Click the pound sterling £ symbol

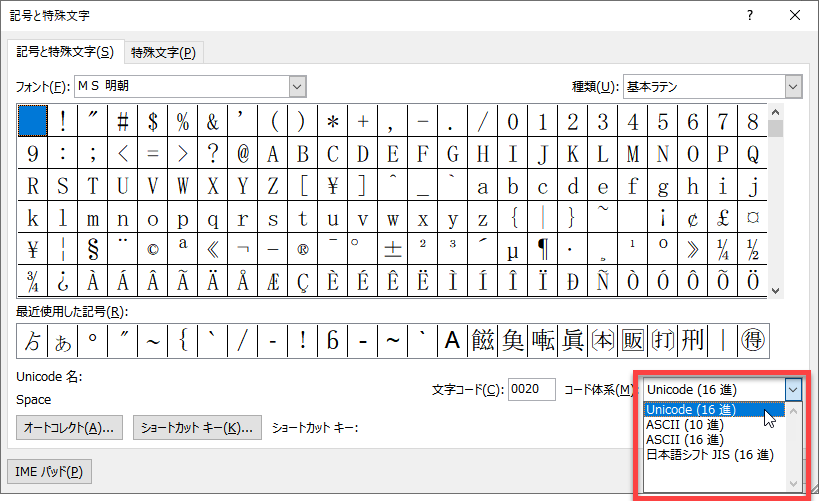pos(723,217)
